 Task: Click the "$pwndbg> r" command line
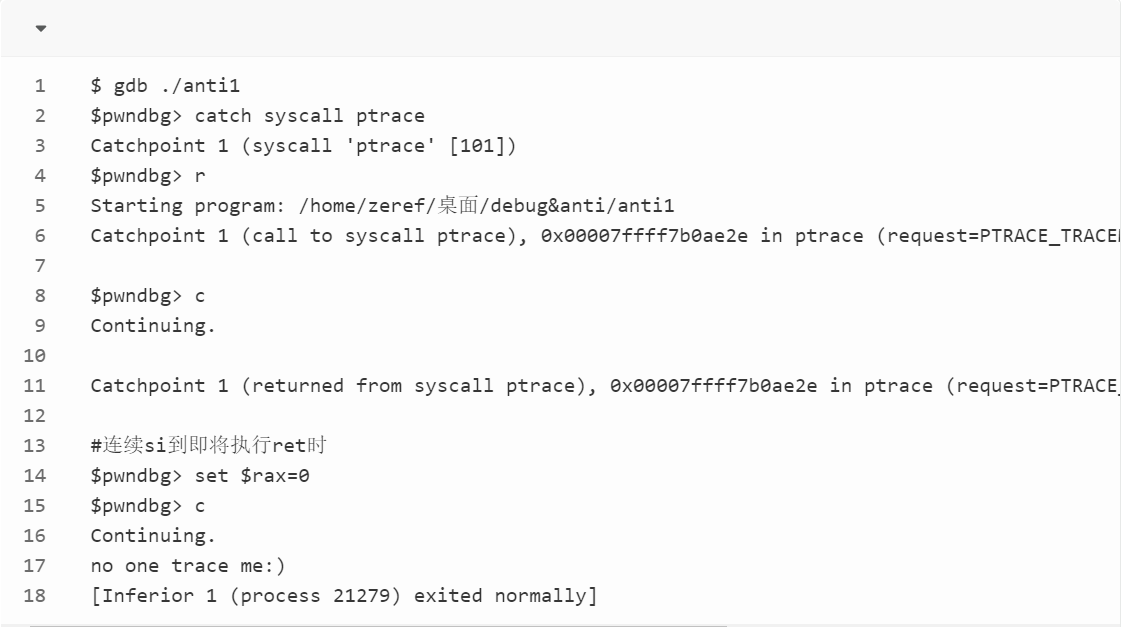tap(148, 176)
